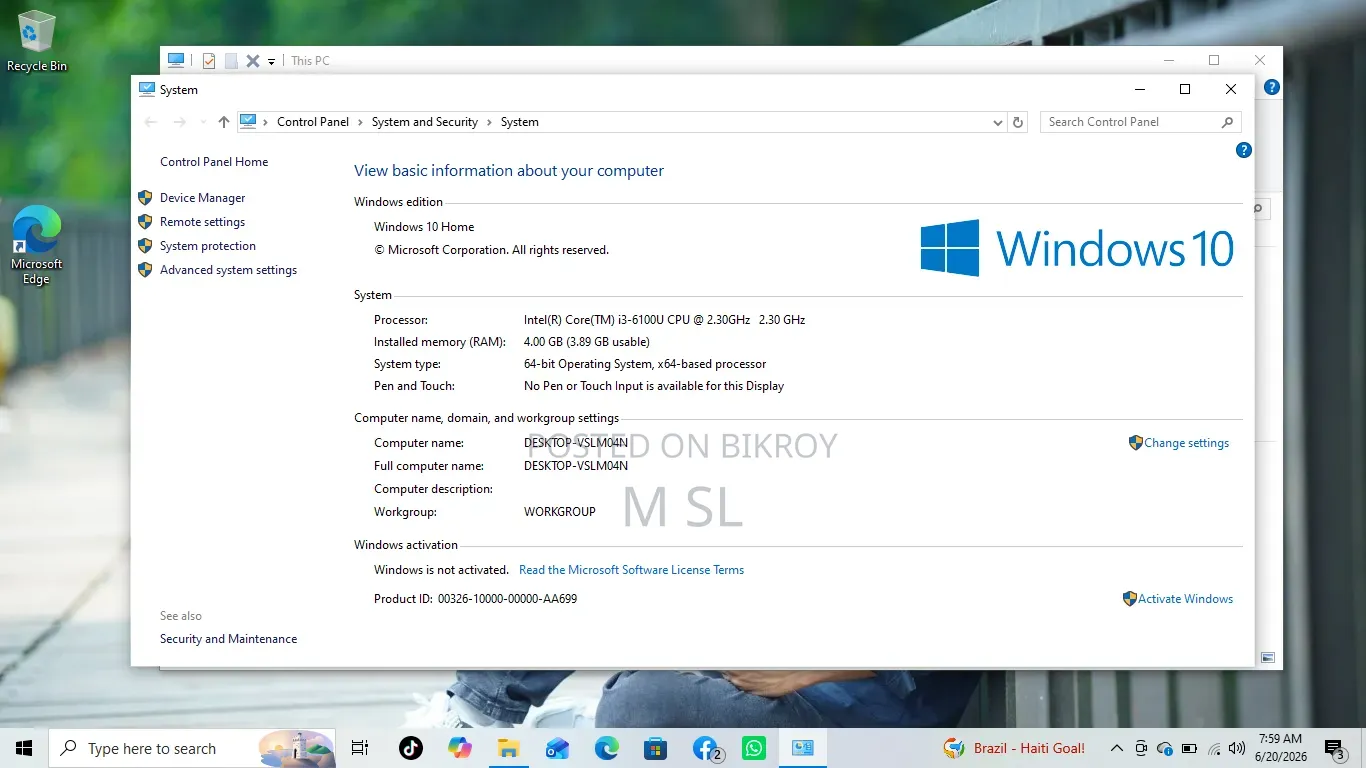Click the text Windows 10 Home
The width and height of the screenshot is (1366, 768).
pos(424,227)
